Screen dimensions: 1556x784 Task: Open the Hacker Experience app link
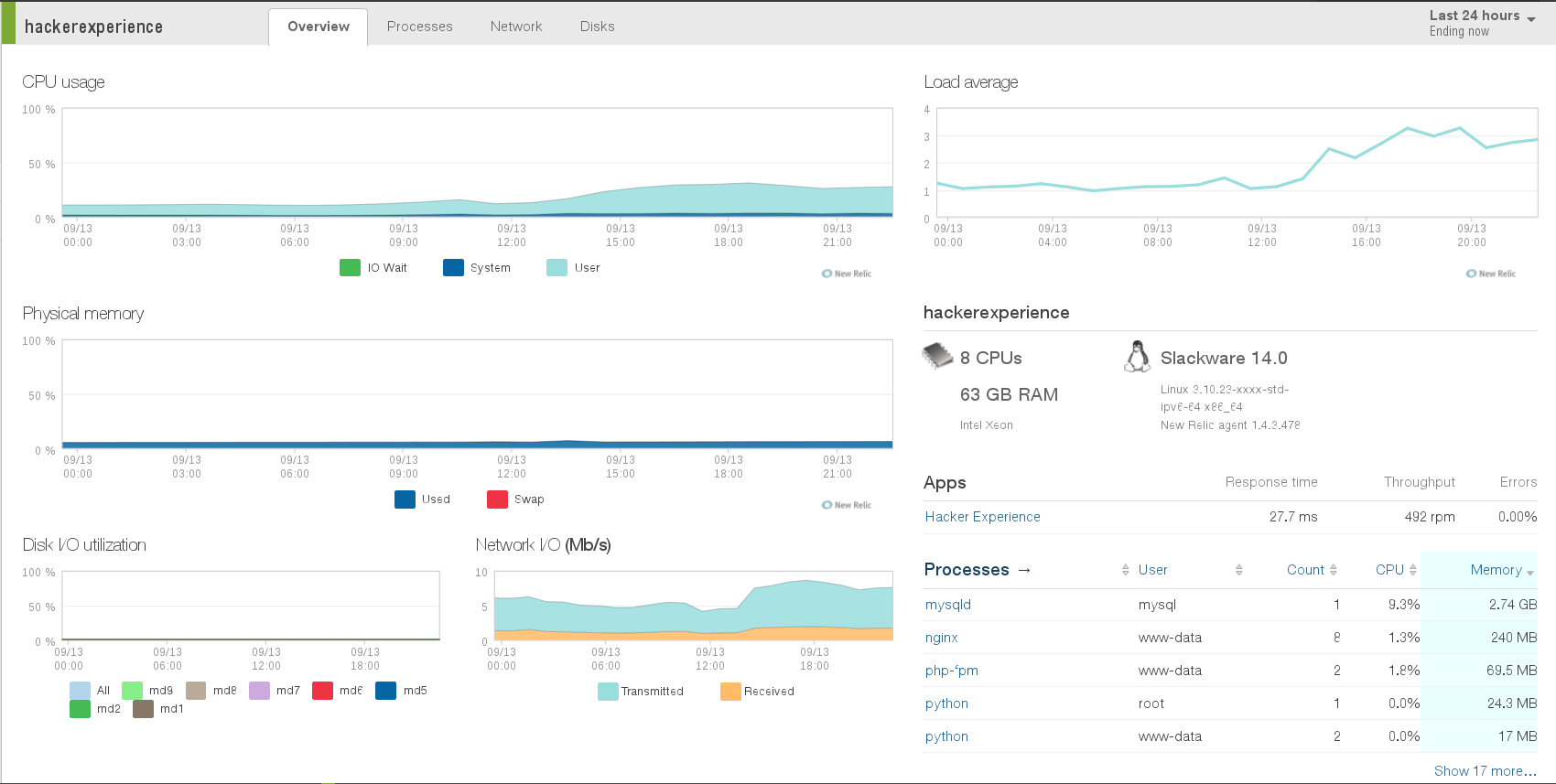[x=982, y=517]
